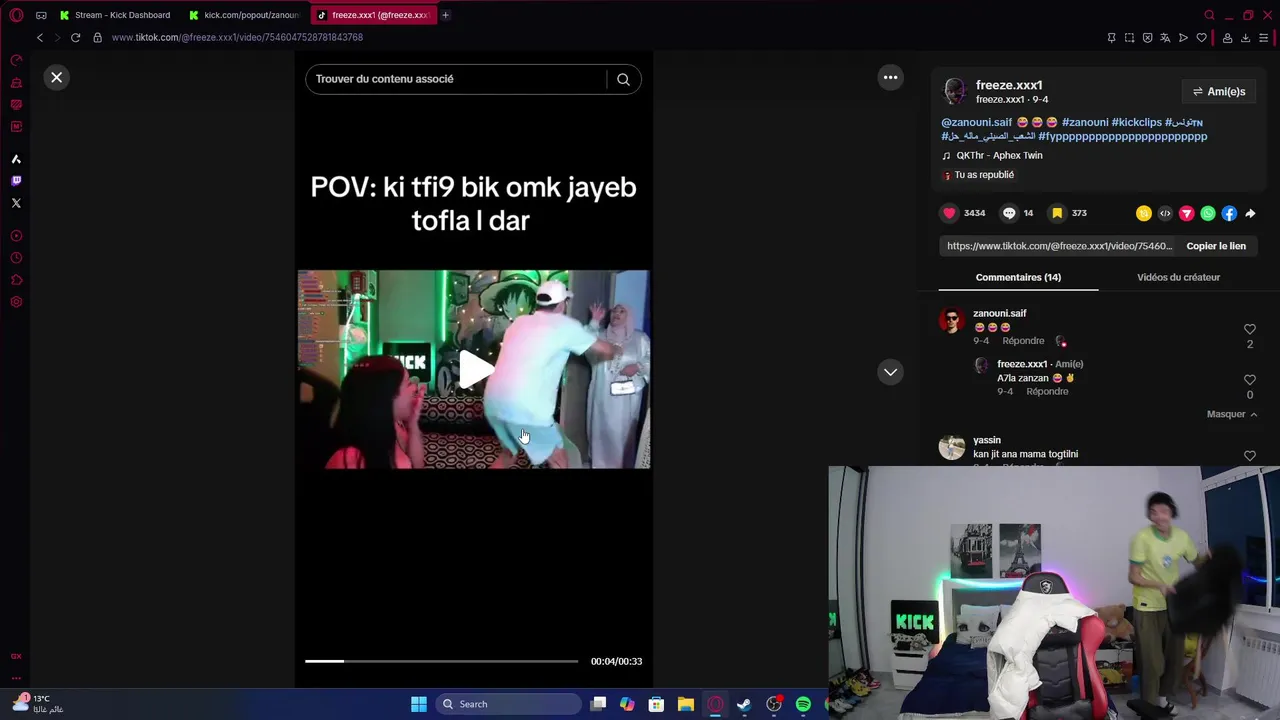Screen dimensions: 1280x720
Task: Open Easy Setup menu lines icon
Action: tap(1263, 38)
